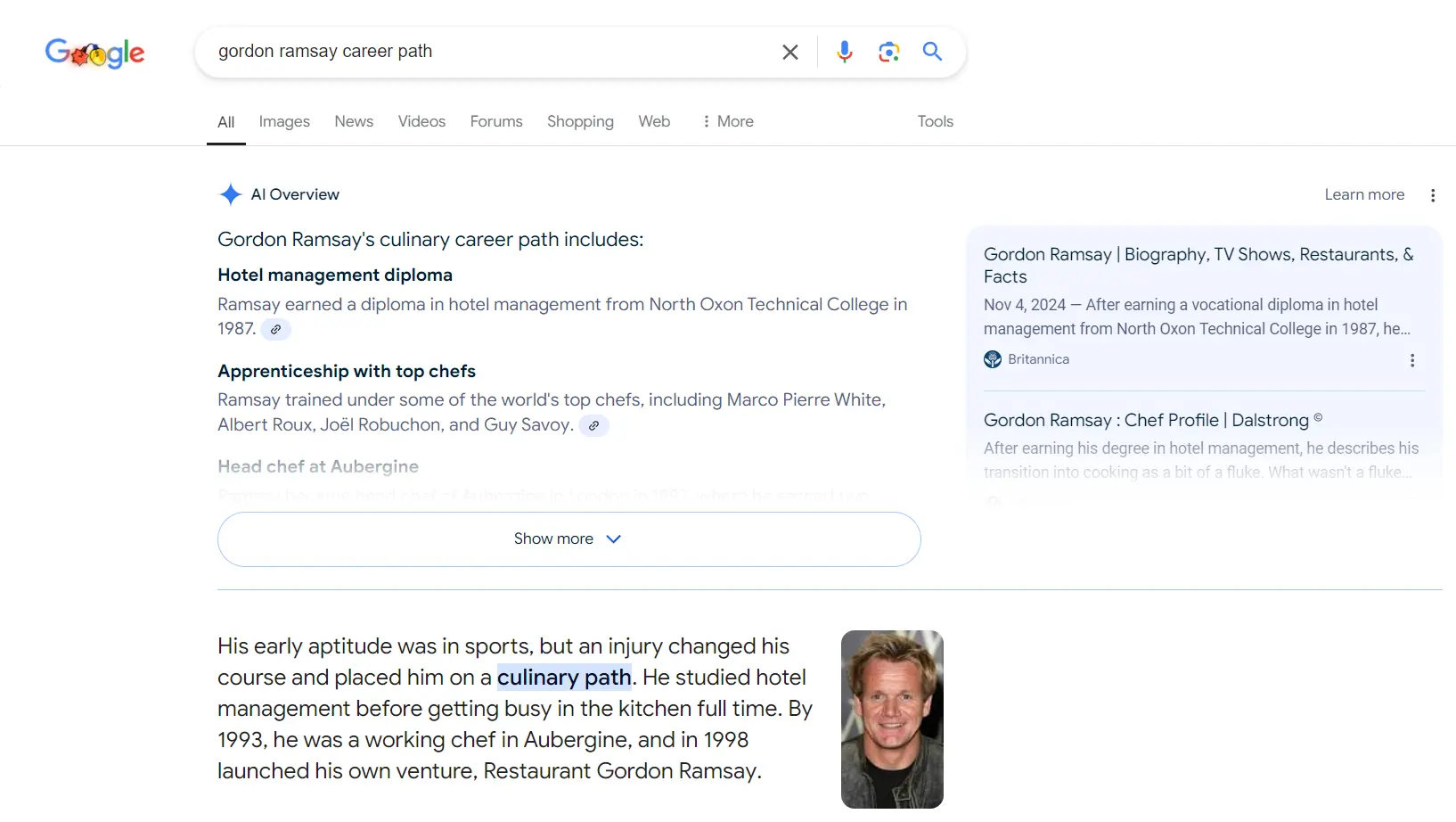Open Google Lens image search icon
The height and width of the screenshot is (822, 1456).
pos(888,52)
